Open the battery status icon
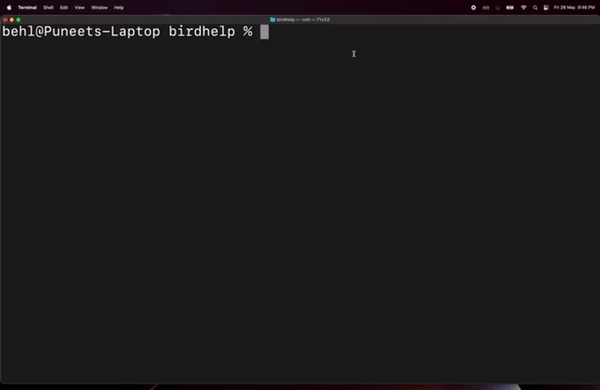 pos(510,8)
